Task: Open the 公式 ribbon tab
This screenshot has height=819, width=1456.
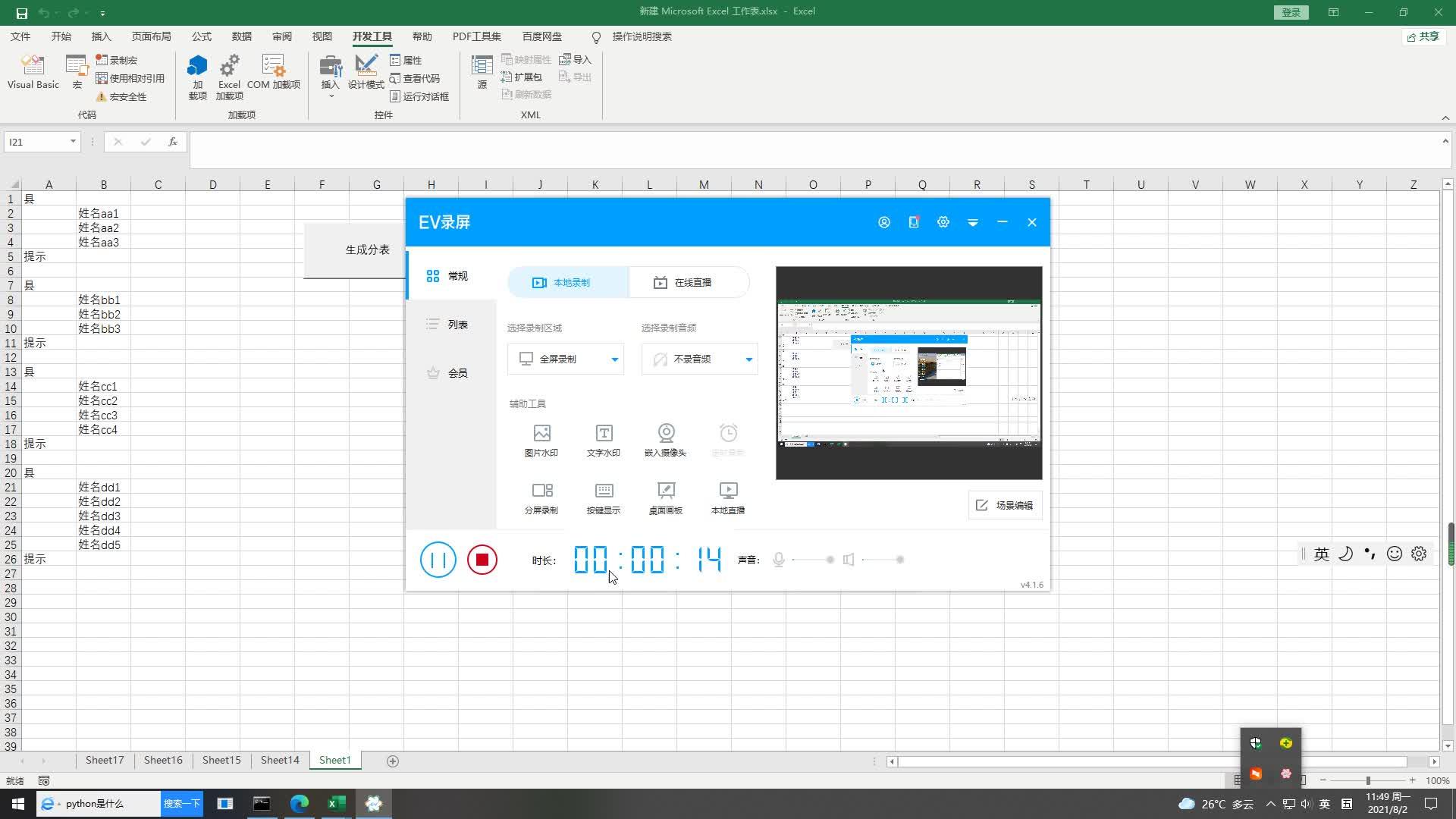Action: [x=201, y=36]
